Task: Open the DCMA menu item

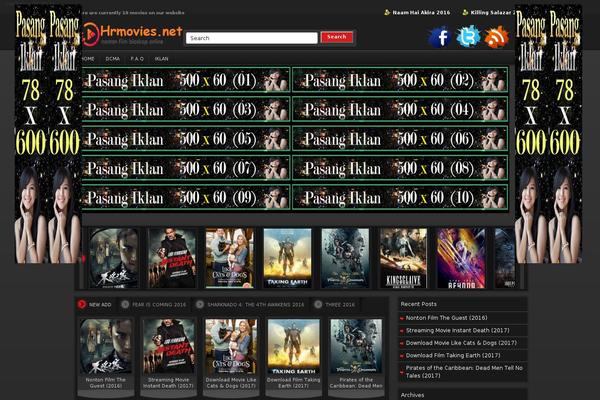Action: (112, 59)
